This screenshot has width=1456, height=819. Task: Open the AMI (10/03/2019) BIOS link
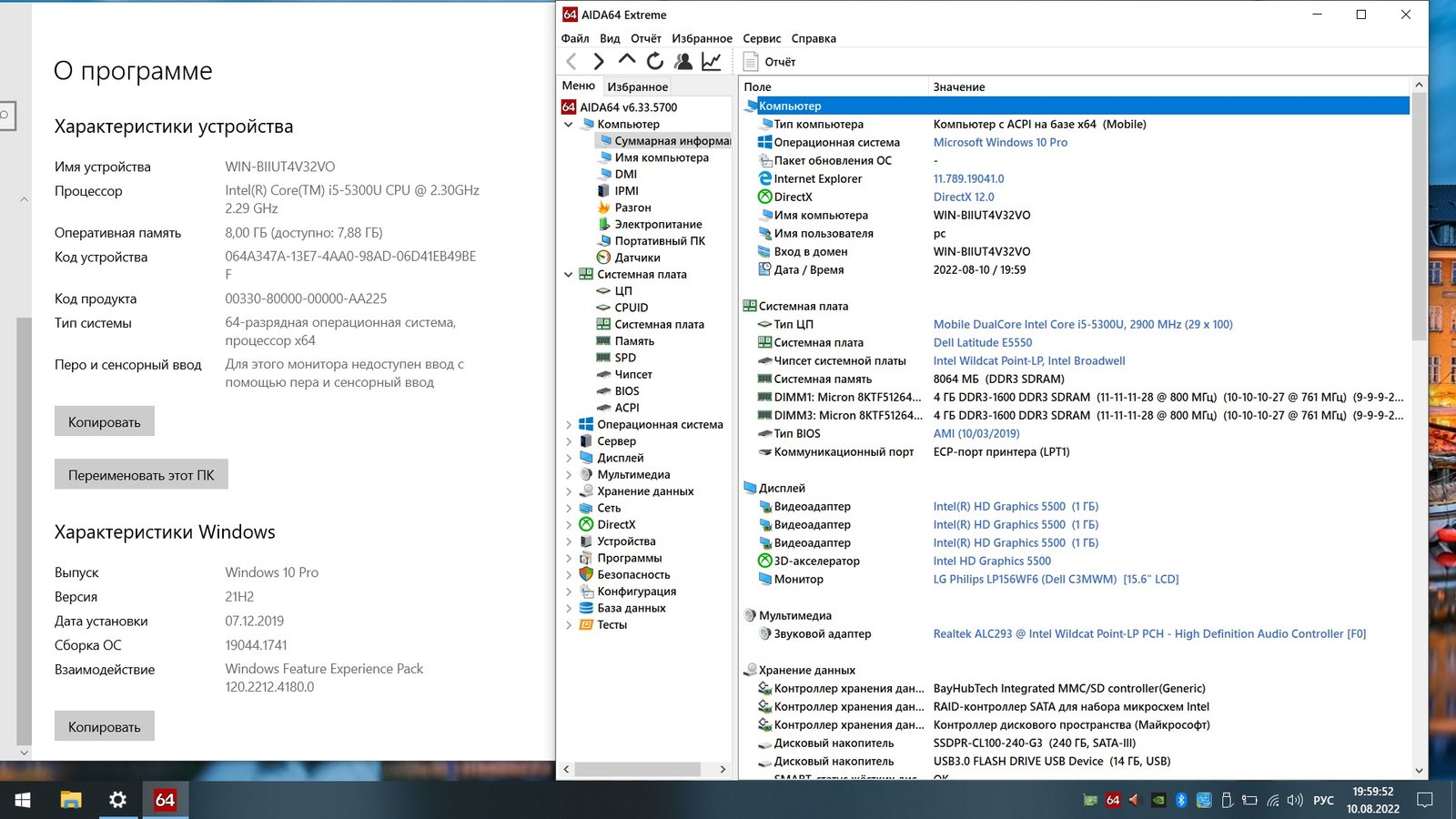coord(976,434)
